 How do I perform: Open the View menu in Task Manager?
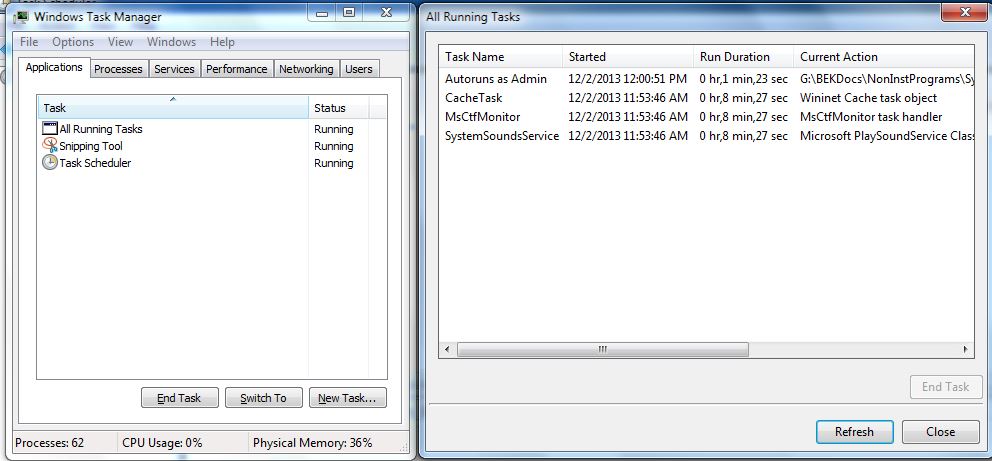pyautogui.click(x=120, y=42)
